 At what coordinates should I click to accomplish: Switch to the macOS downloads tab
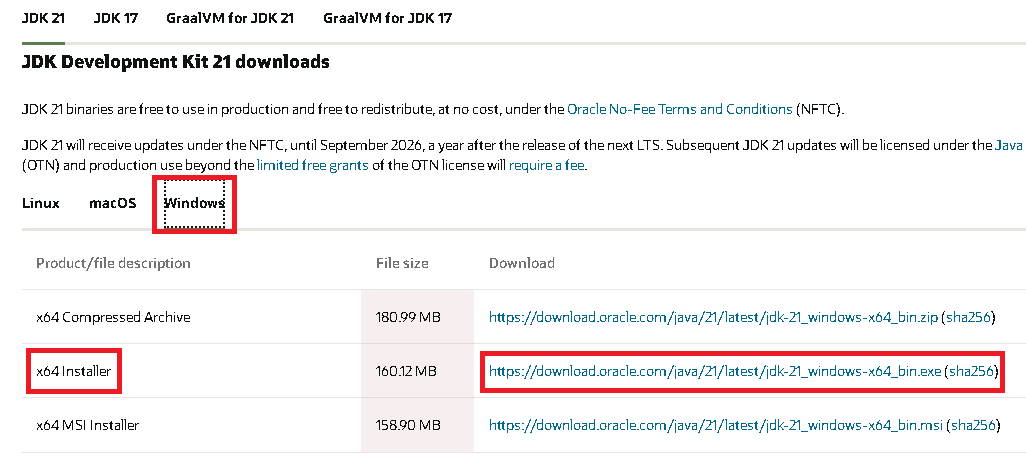tap(112, 203)
